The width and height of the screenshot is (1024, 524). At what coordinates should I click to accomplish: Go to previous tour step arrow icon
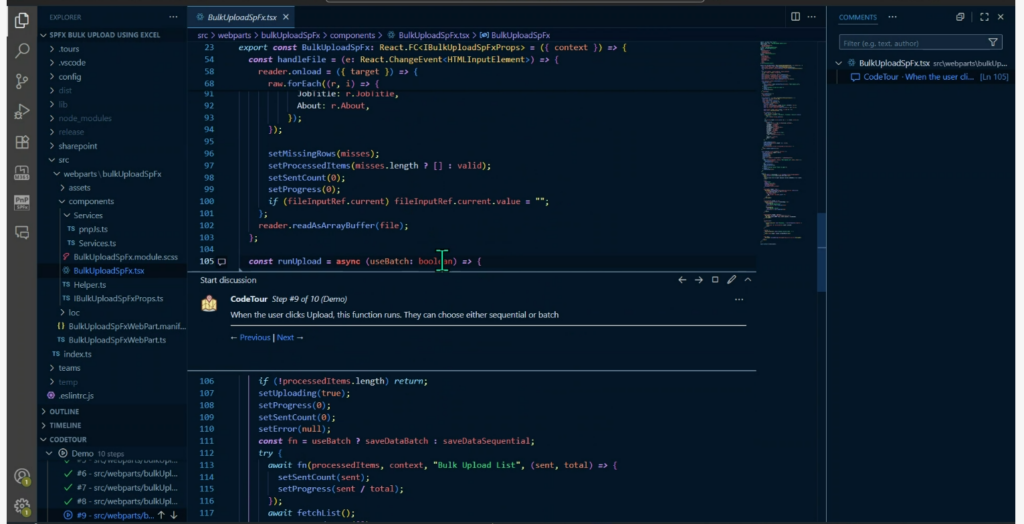(x=682, y=280)
